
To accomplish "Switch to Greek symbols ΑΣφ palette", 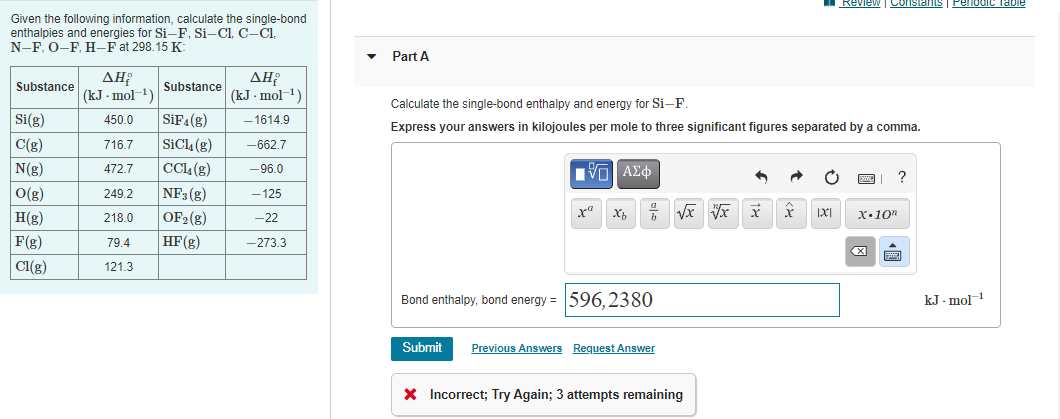I will (639, 172).
